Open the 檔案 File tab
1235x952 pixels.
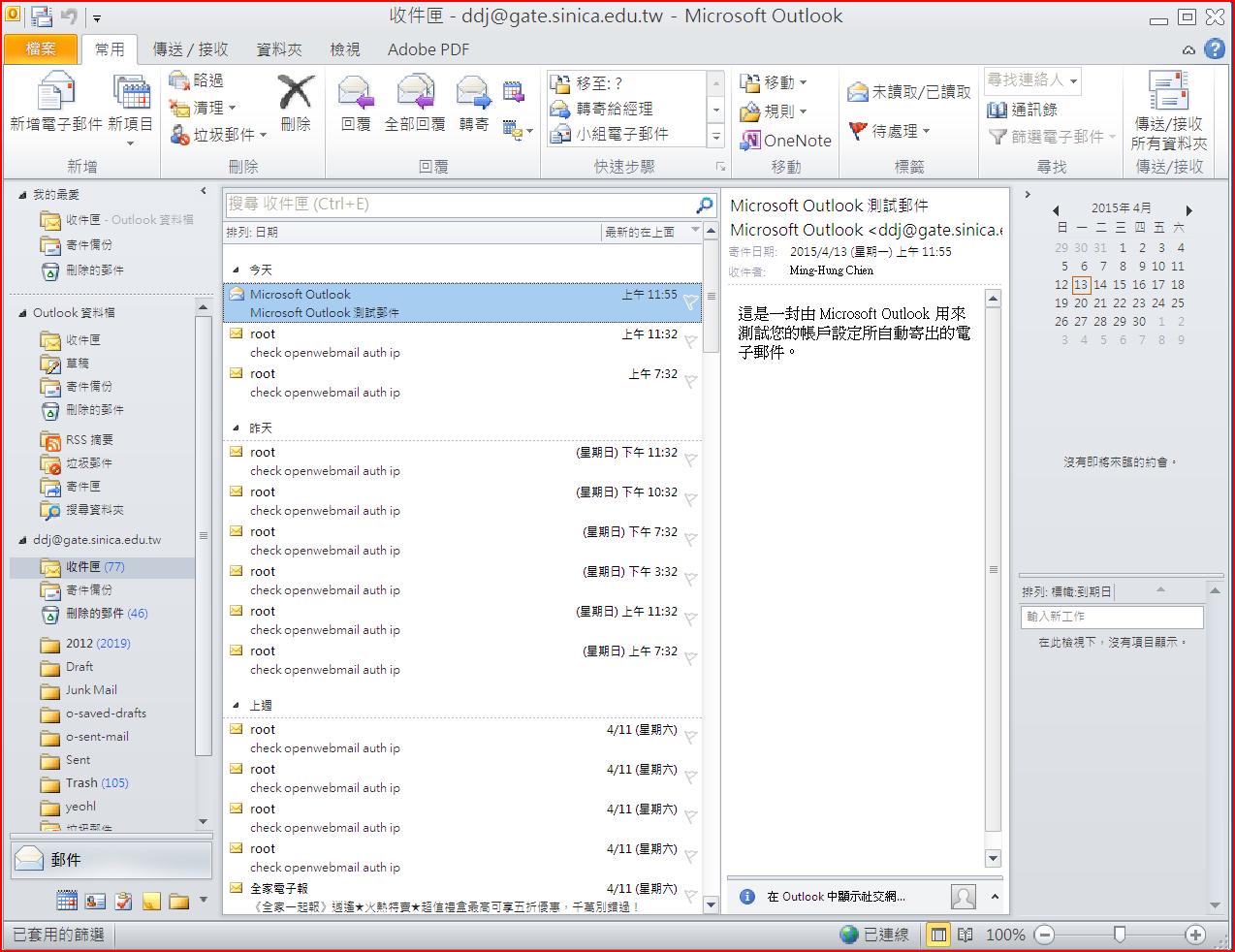point(41,48)
